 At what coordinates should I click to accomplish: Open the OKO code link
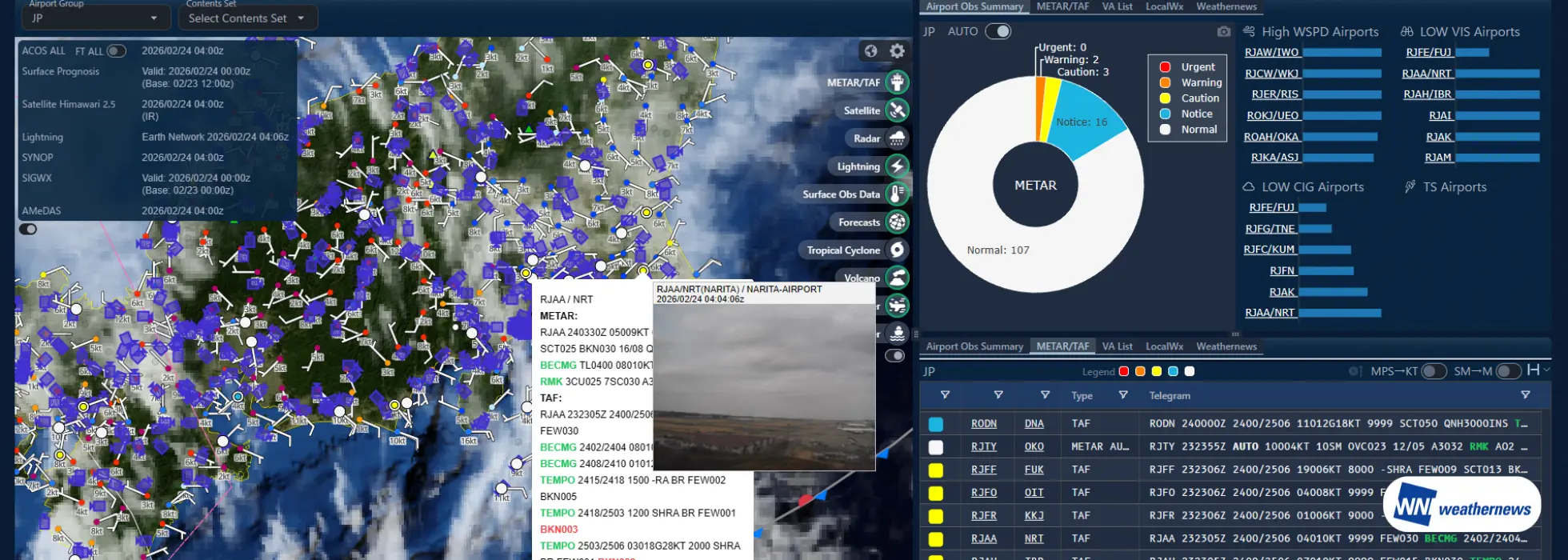pos(1034,447)
